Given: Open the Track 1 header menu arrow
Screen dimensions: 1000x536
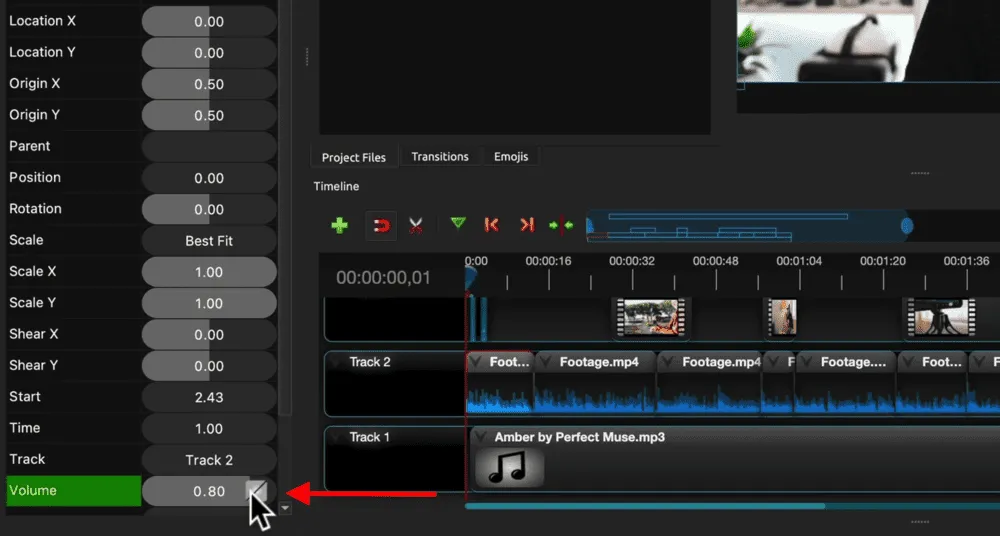Looking at the screenshot, I should 337,437.
